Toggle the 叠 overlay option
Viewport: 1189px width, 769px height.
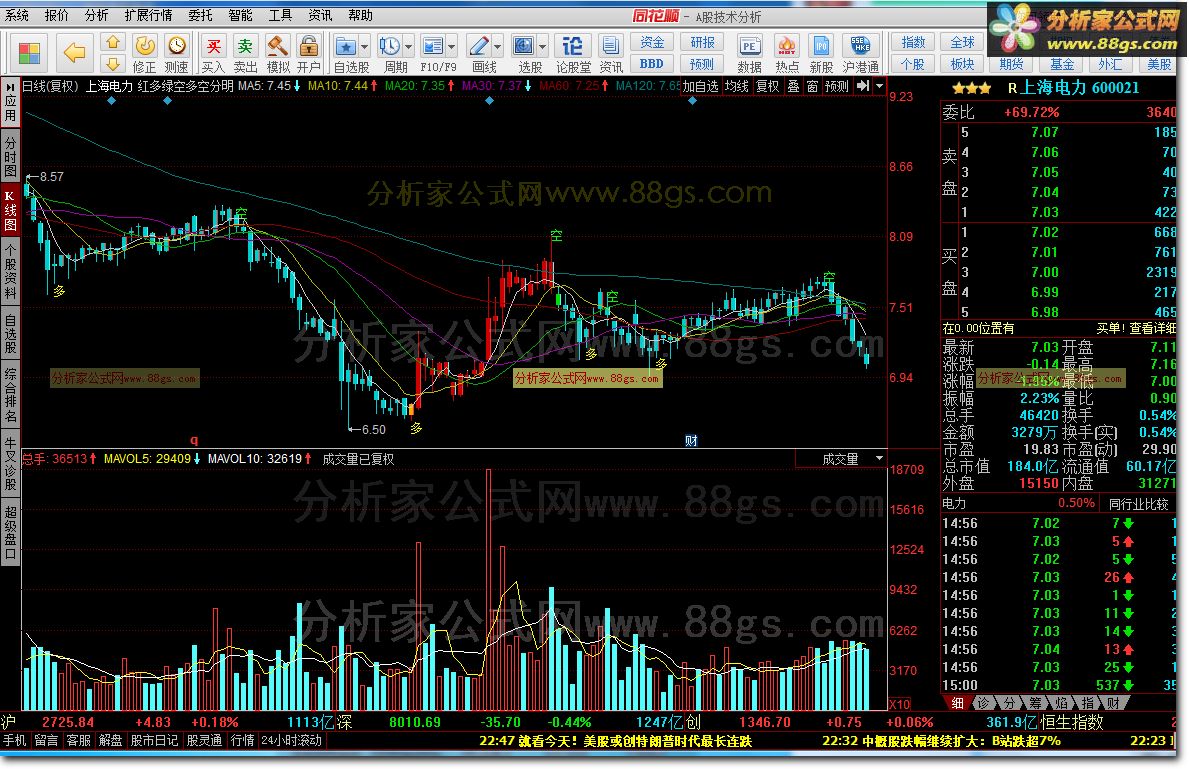793,86
